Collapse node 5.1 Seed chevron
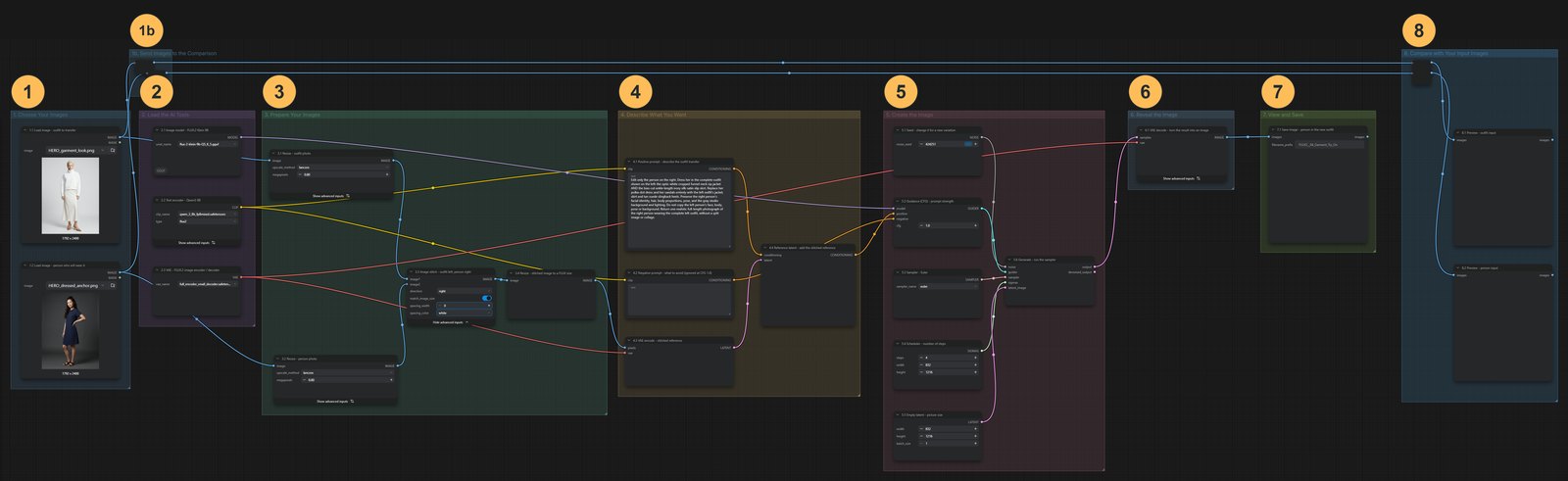1568x481 pixels. (x=898, y=129)
